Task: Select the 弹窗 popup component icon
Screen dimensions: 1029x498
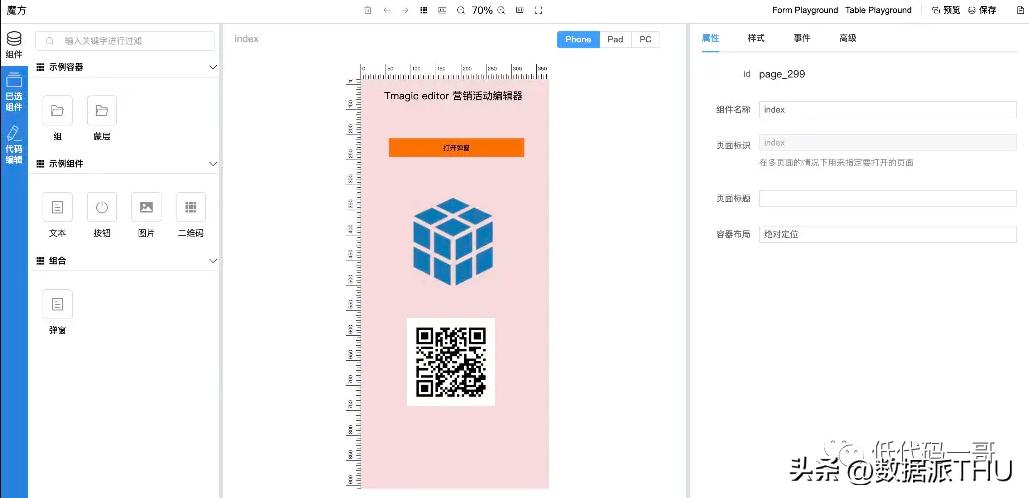Action: pos(57,304)
